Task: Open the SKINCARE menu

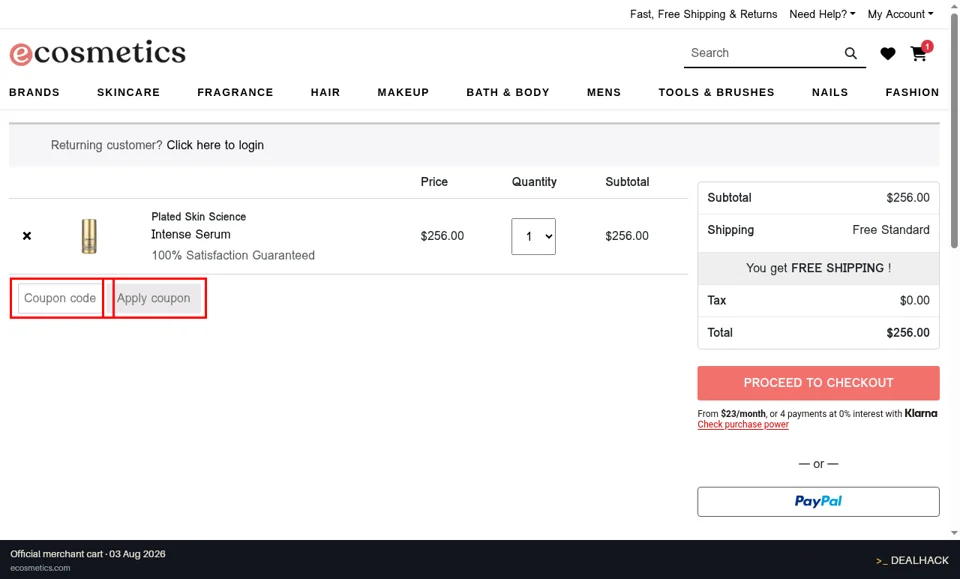Action: [128, 92]
